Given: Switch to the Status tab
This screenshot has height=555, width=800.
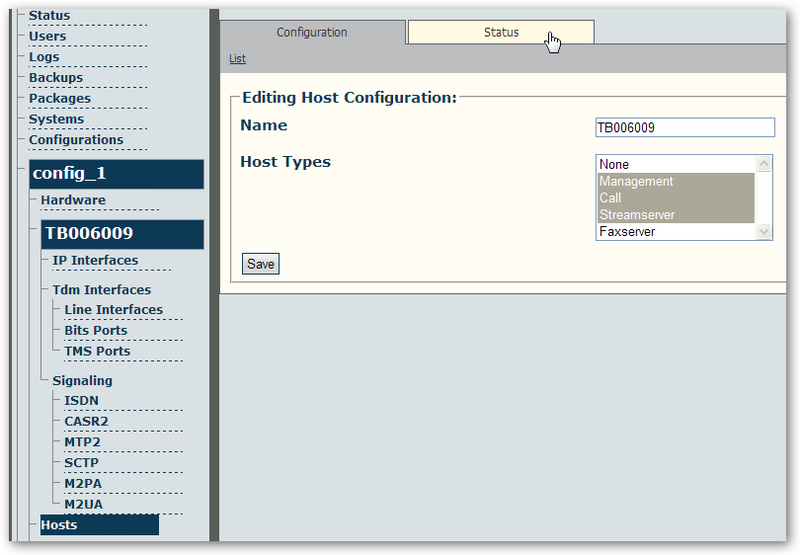Looking at the screenshot, I should click(x=501, y=33).
